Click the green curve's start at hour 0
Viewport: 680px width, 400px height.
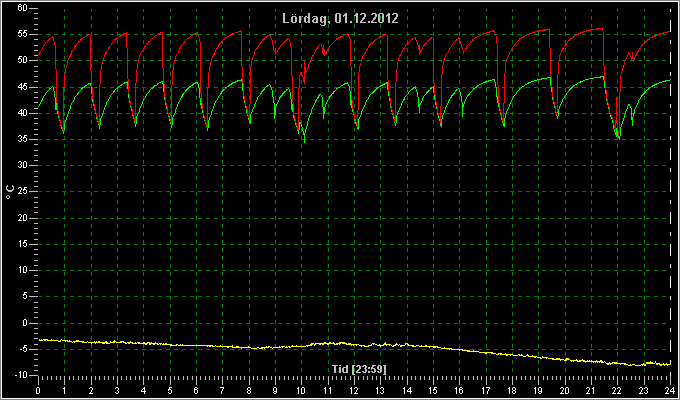[x=39, y=107]
